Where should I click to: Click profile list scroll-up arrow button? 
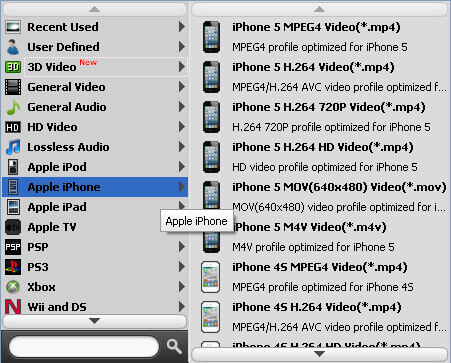point(319,9)
